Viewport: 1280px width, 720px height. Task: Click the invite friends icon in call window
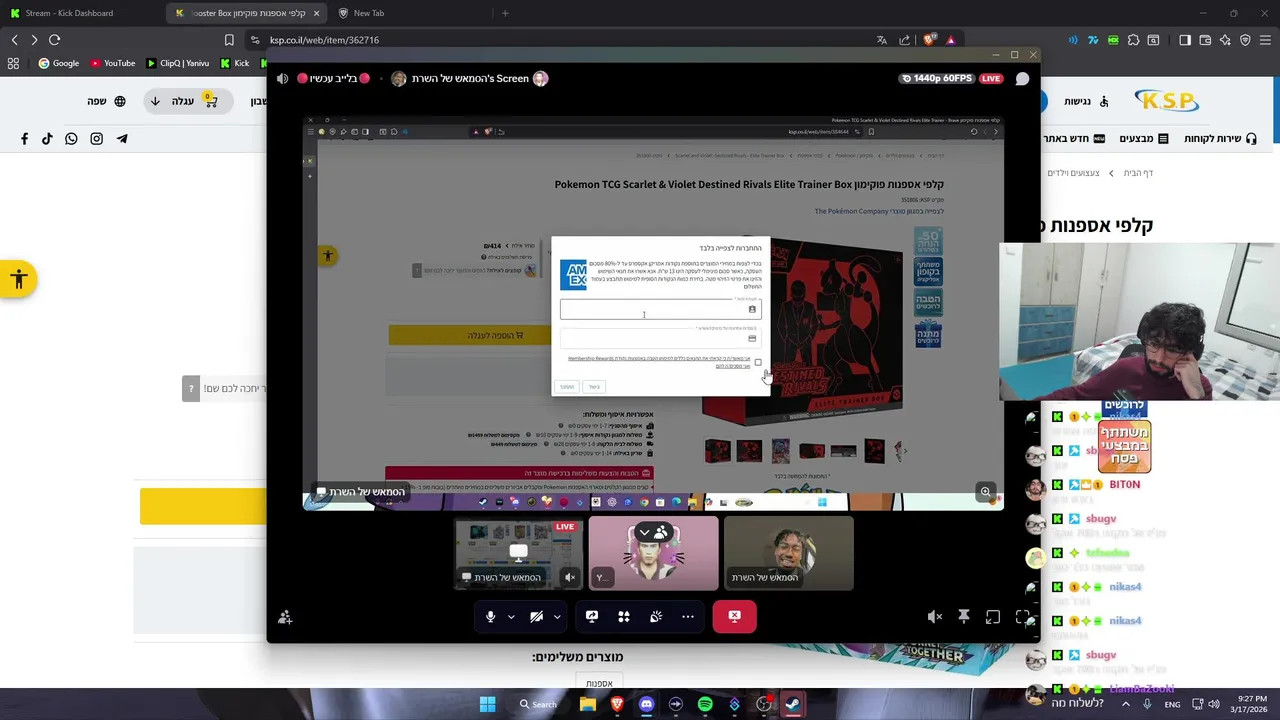[x=285, y=618]
